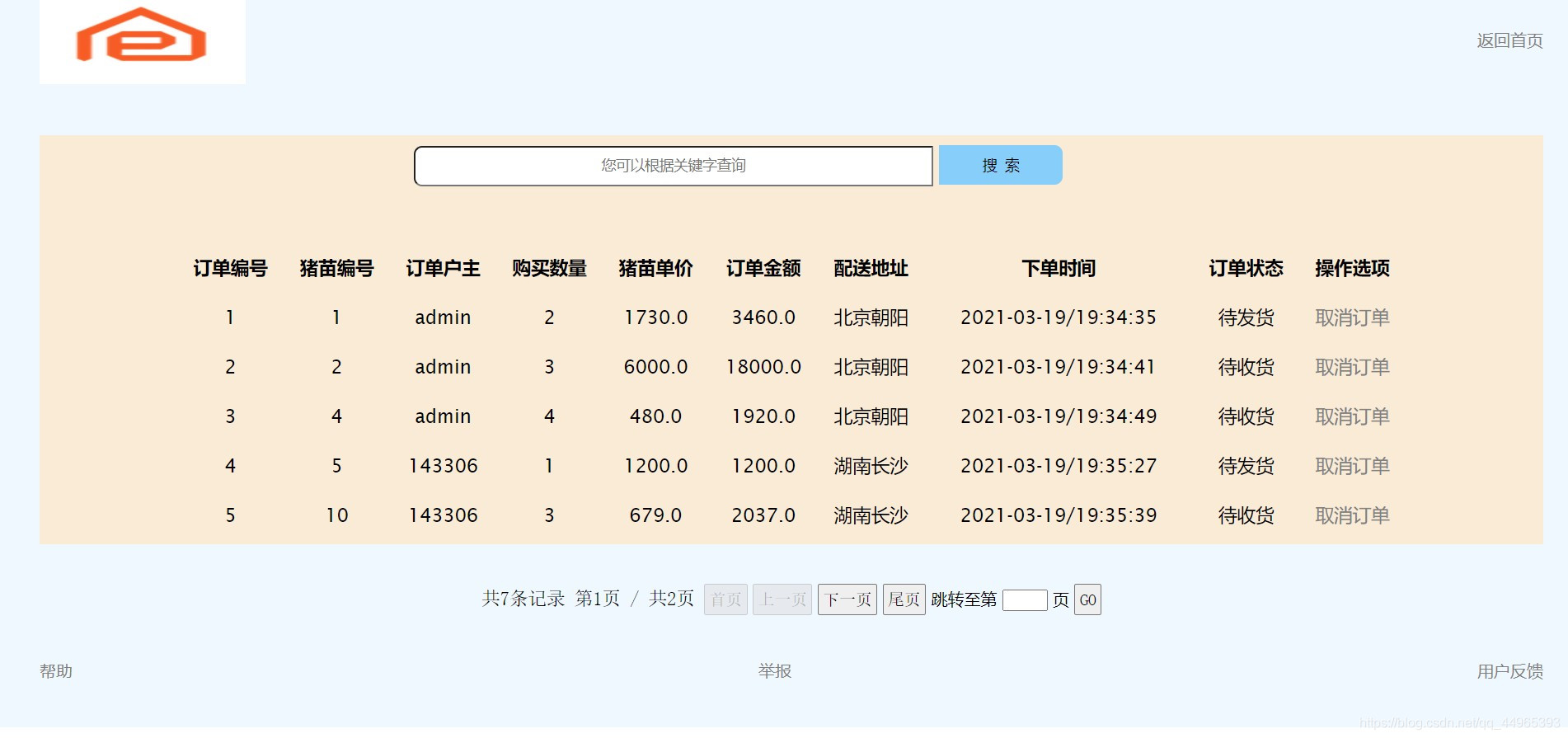Open the 帮助 help link
1568x738 pixels.
56,671
